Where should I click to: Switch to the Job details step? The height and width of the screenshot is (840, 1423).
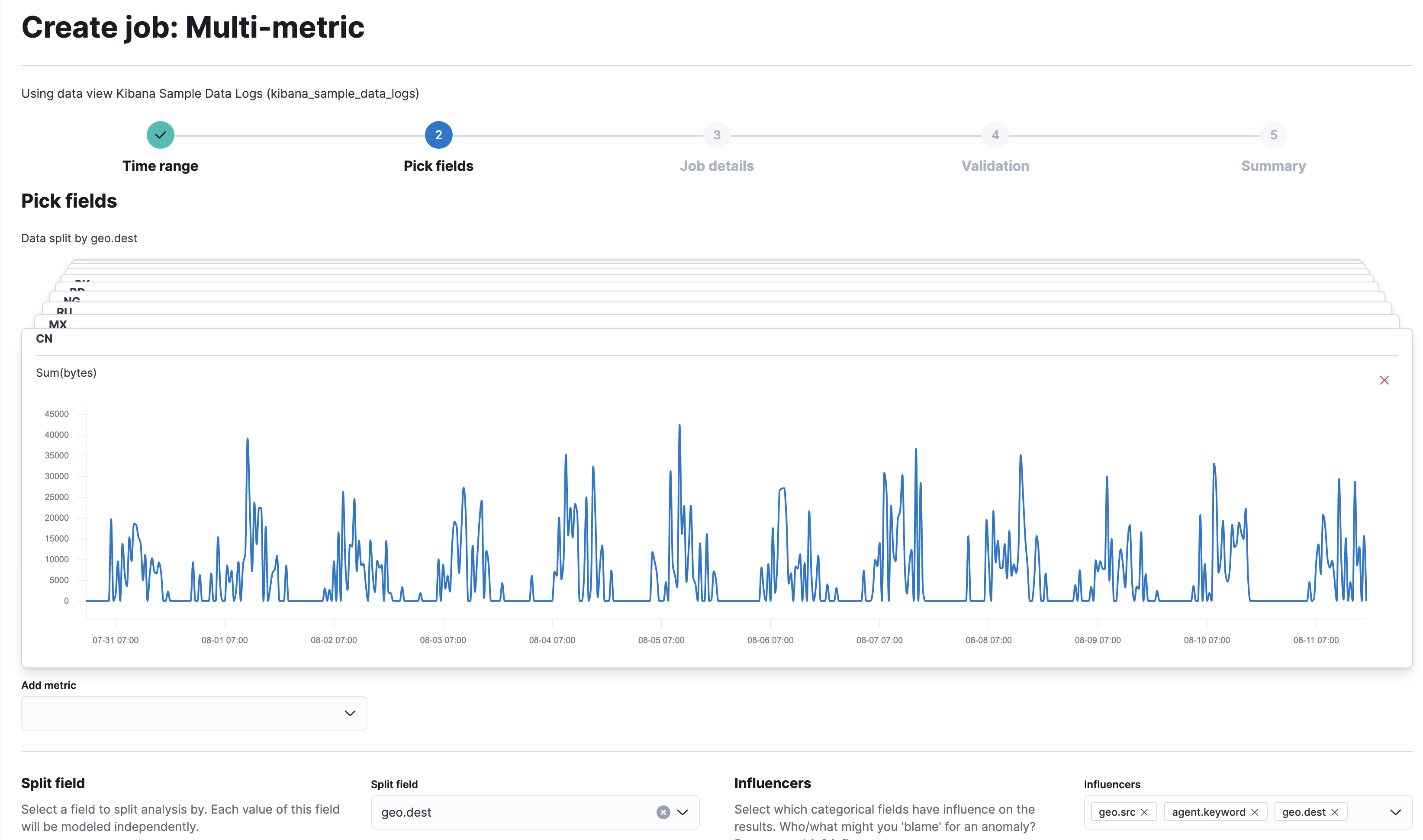[x=717, y=166]
